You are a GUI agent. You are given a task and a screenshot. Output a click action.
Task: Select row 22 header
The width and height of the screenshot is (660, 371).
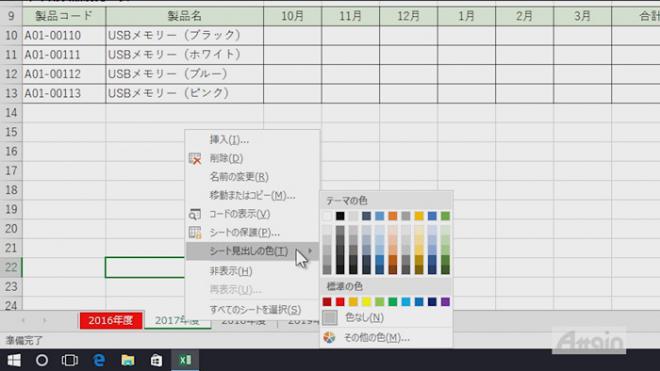[11, 267]
